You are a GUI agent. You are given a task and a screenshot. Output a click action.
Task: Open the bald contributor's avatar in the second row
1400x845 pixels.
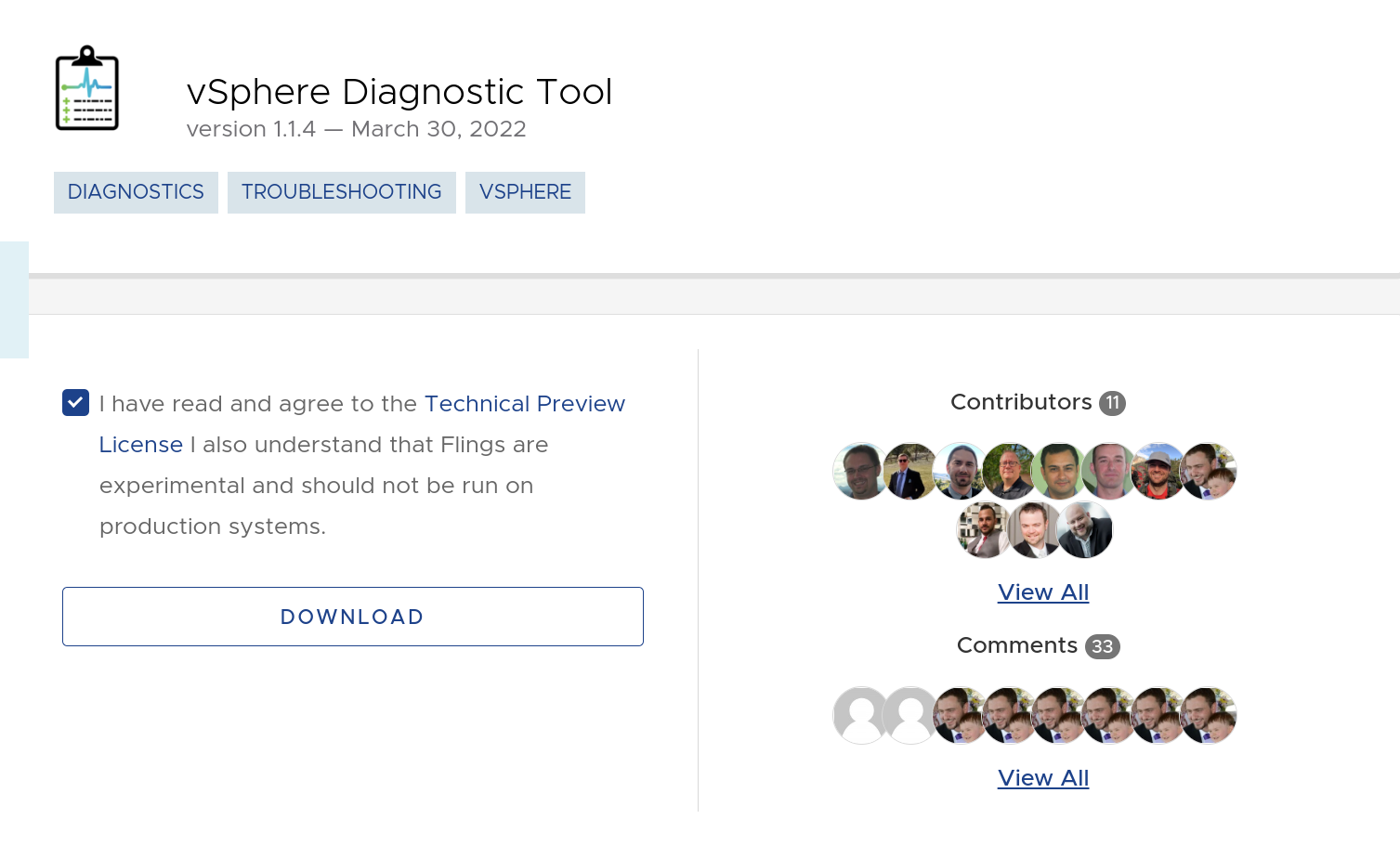(1083, 530)
